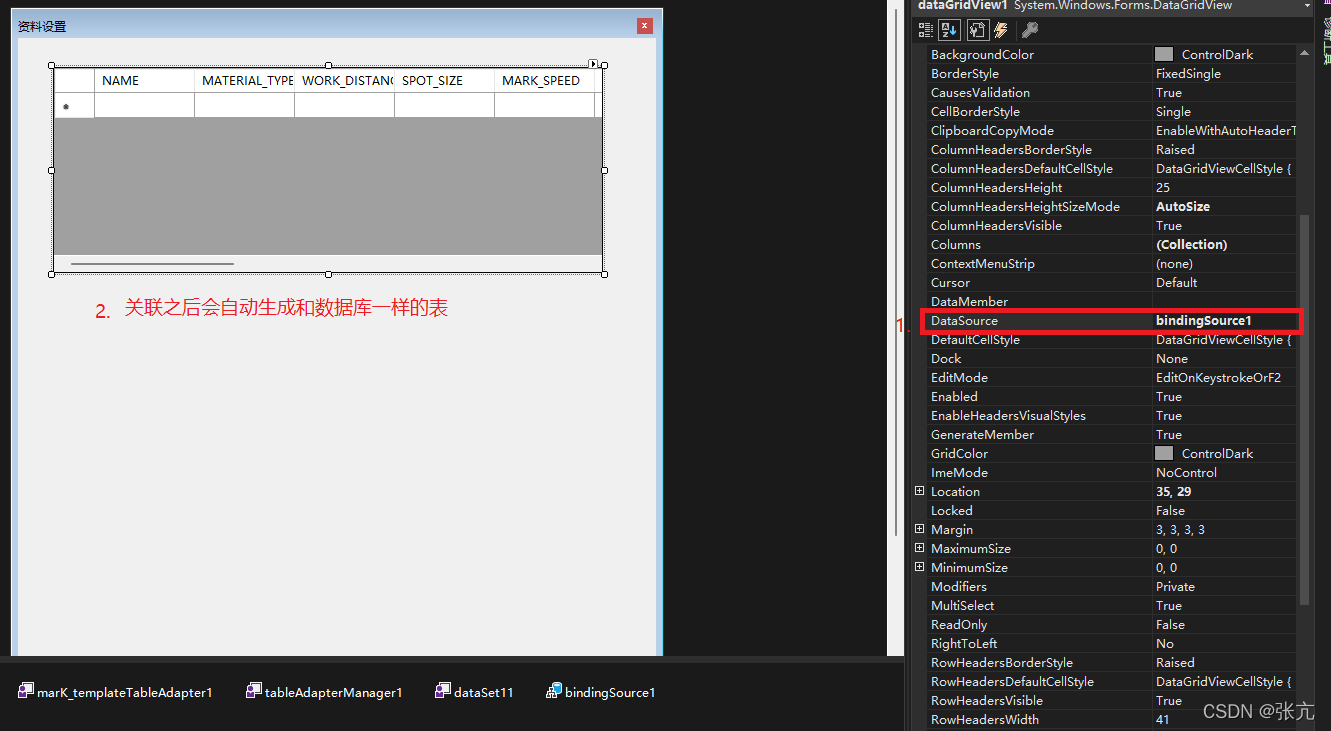Sort properties alphabetically
This screenshot has height=731, width=1331.
(950, 30)
